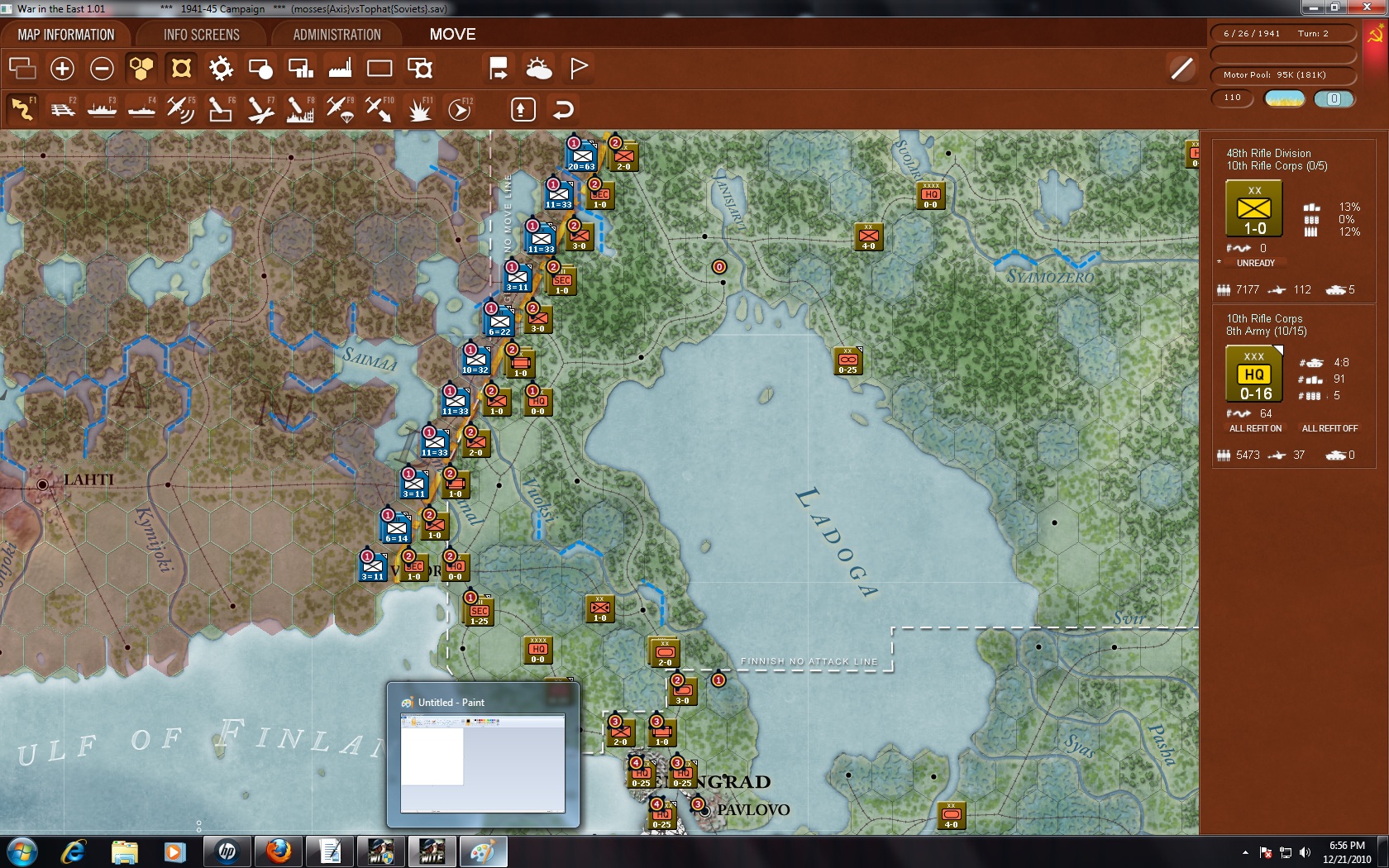Toggle F1 ground move mode

[22, 109]
